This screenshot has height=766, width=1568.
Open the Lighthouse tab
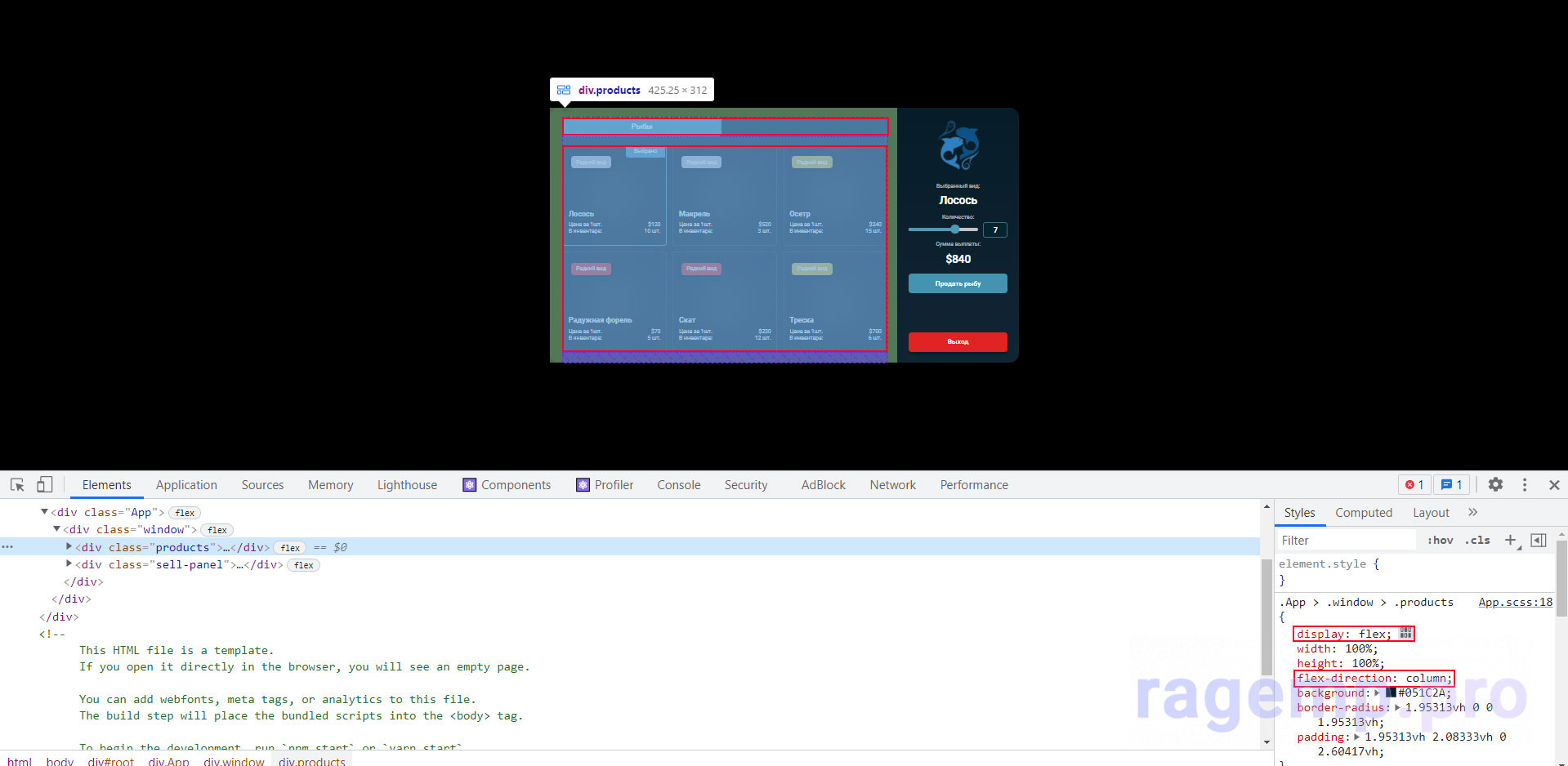click(407, 484)
